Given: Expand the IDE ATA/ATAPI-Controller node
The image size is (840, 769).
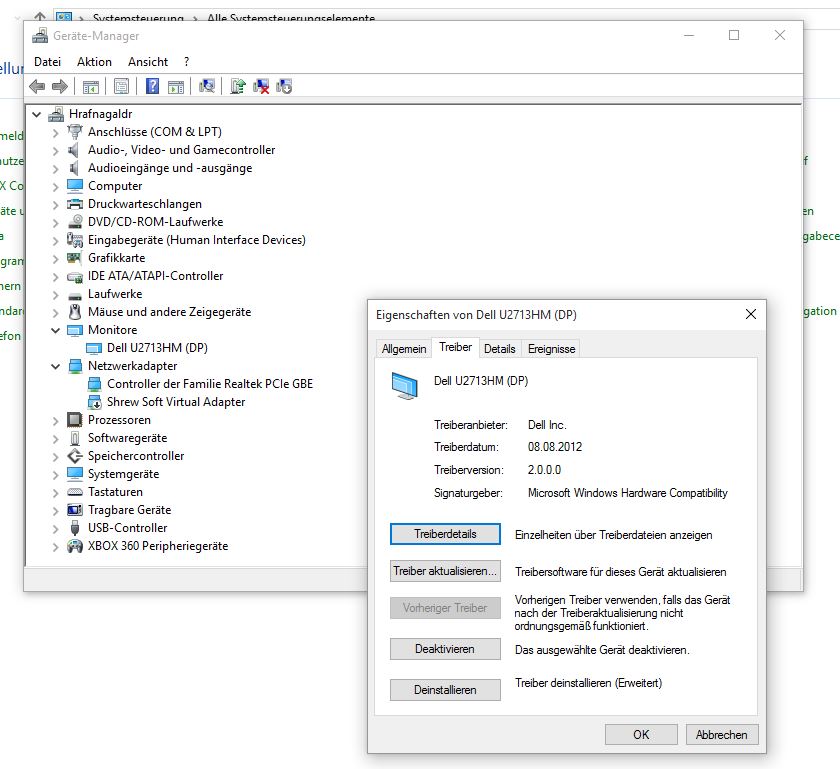Looking at the screenshot, I should point(56,277).
